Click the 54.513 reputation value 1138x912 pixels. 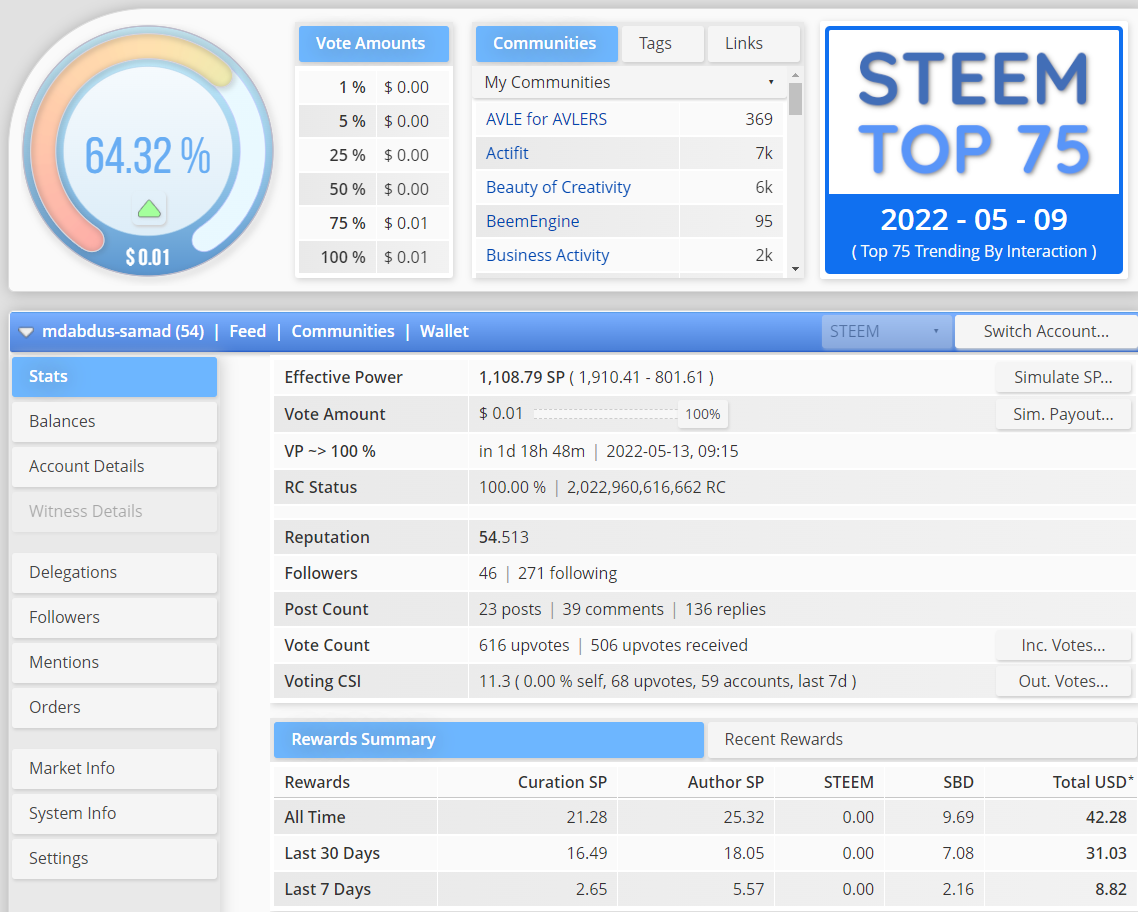[504, 538]
